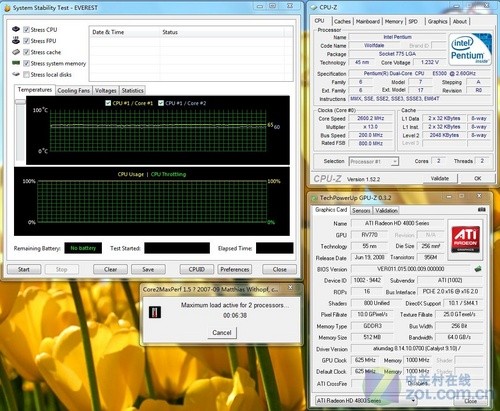Open the Cooling Fans tab

(x=73, y=90)
